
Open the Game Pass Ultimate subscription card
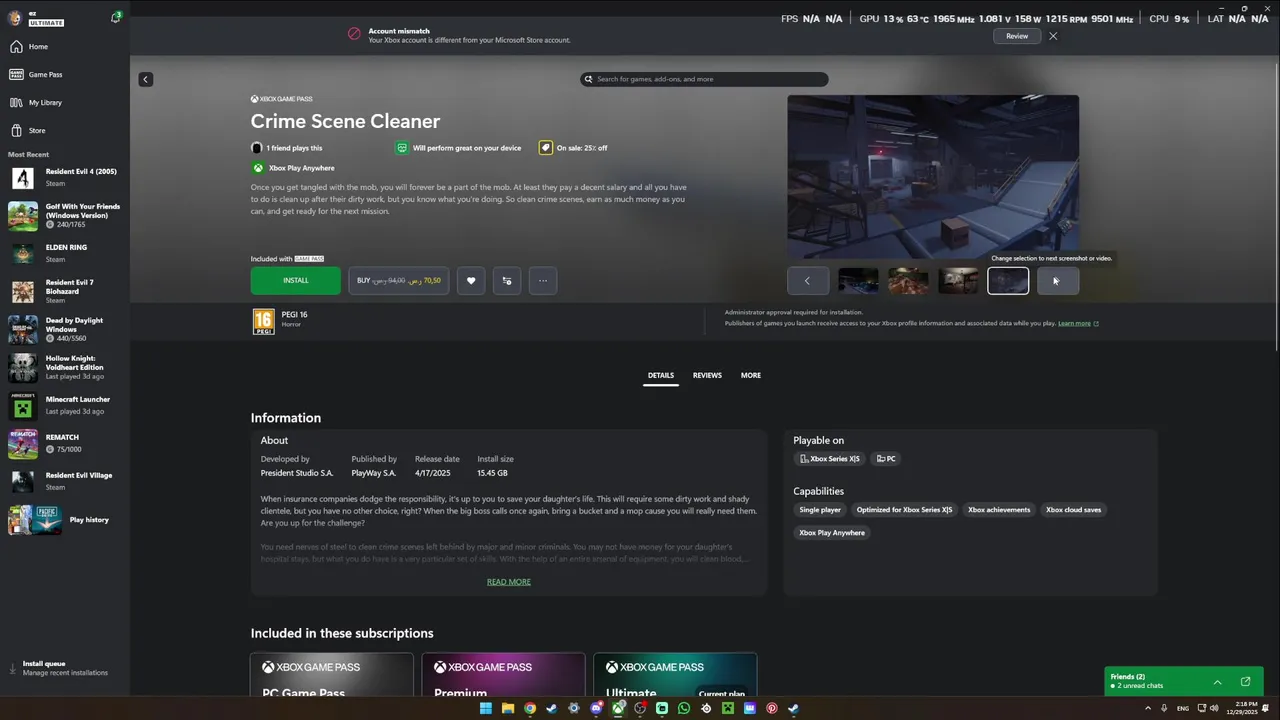click(675, 675)
